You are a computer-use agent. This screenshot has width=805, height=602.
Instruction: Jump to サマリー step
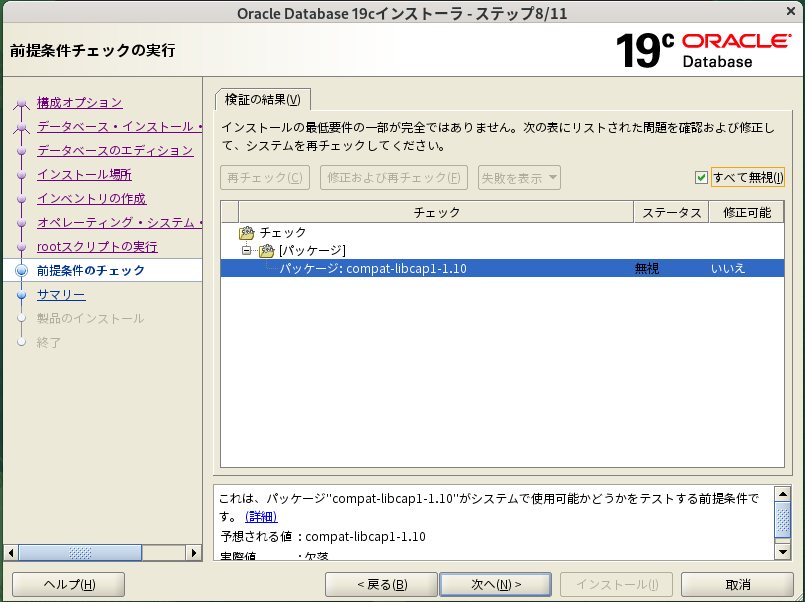click(x=61, y=295)
